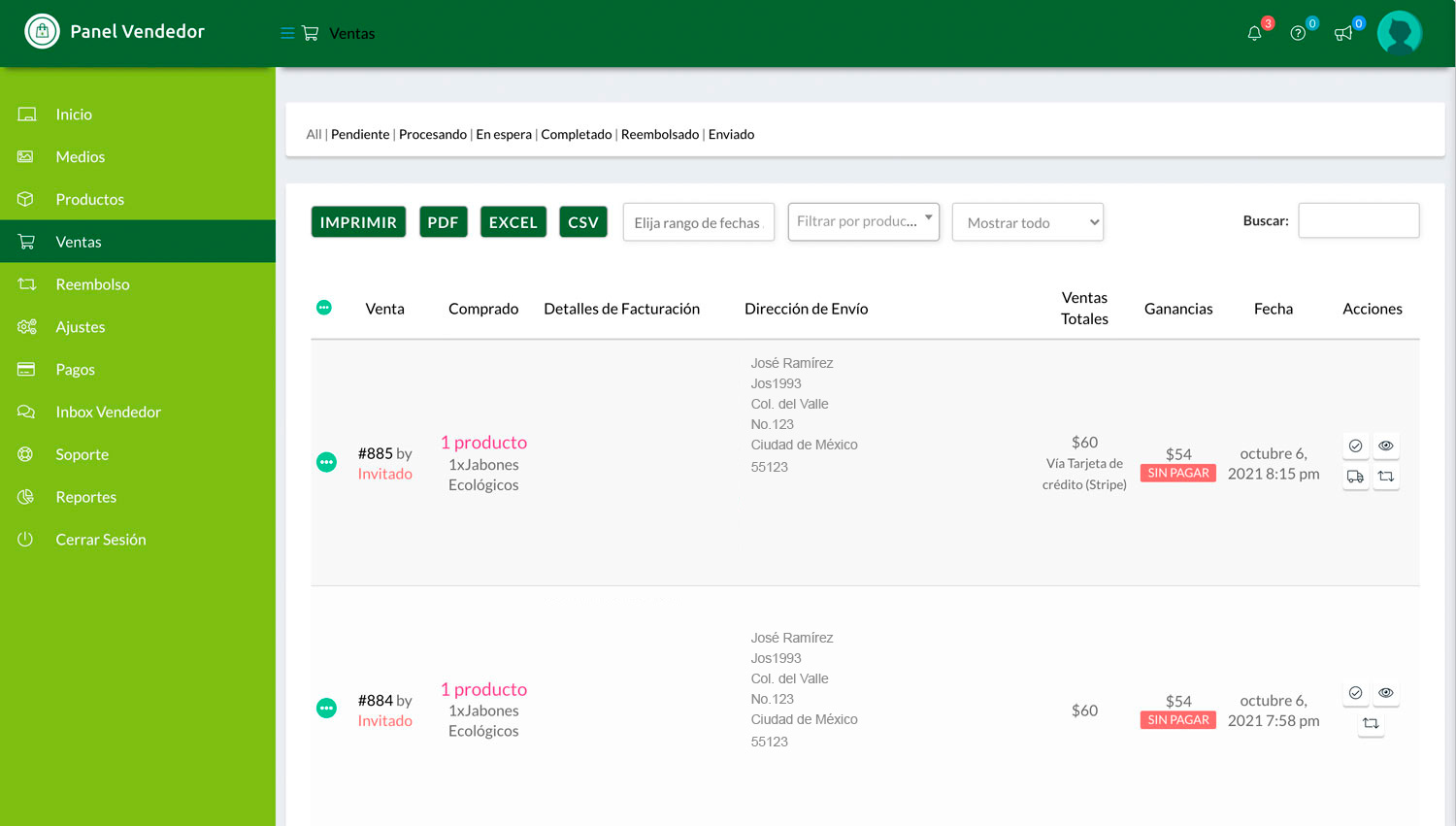Click the Pagos card icon in sidebar
The image size is (1456, 826).
click(x=26, y=369)
